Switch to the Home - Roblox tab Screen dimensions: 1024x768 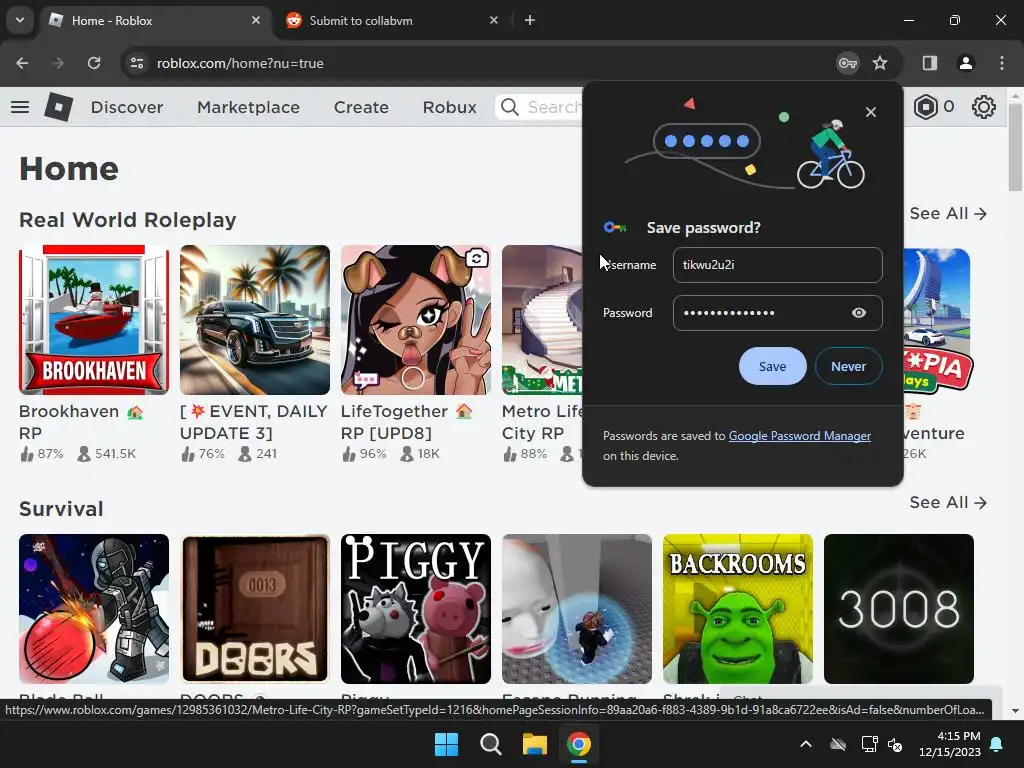click(156, 20)
